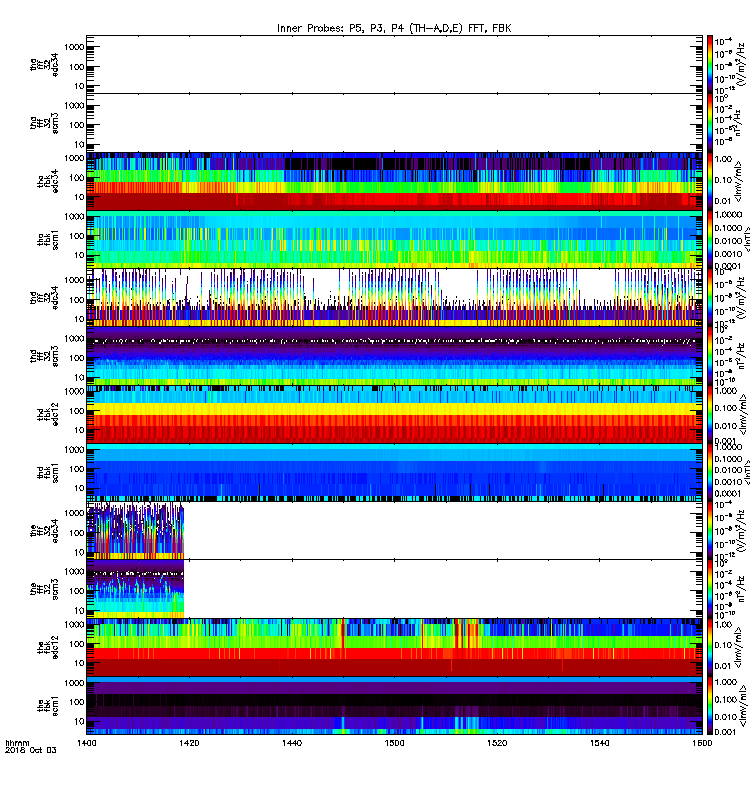The height and width of the screenshot is (800, 750).
Task: Click the color bar beside the thd fff scm3 panel
Action: coord(709,356)
